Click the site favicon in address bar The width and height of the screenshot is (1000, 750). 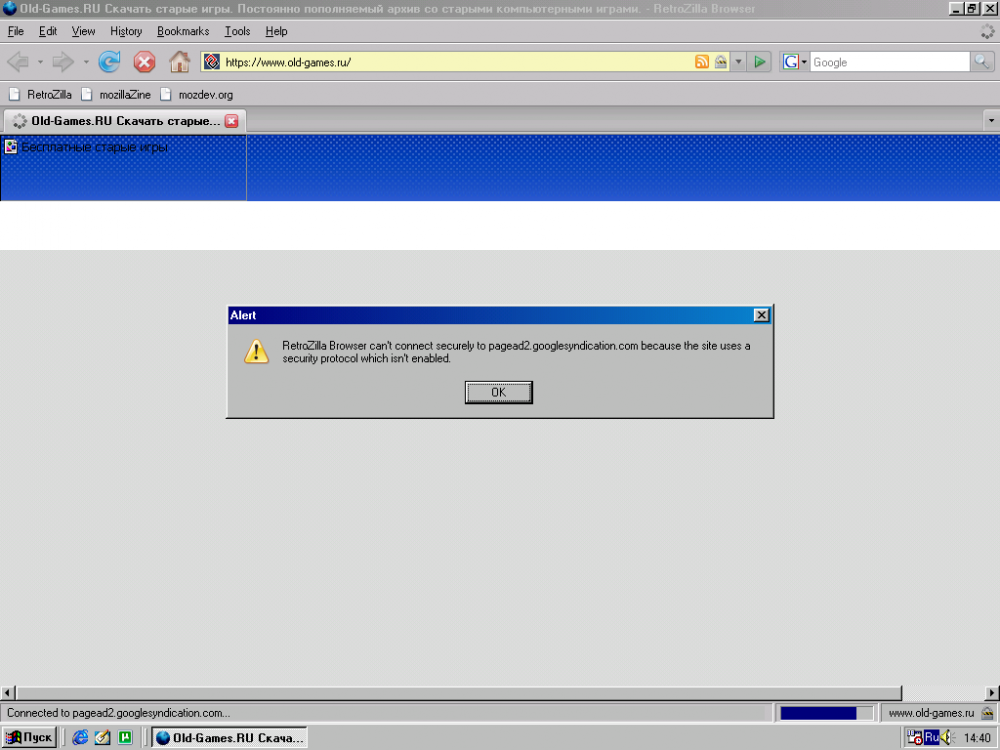click(x=212, y=62)
